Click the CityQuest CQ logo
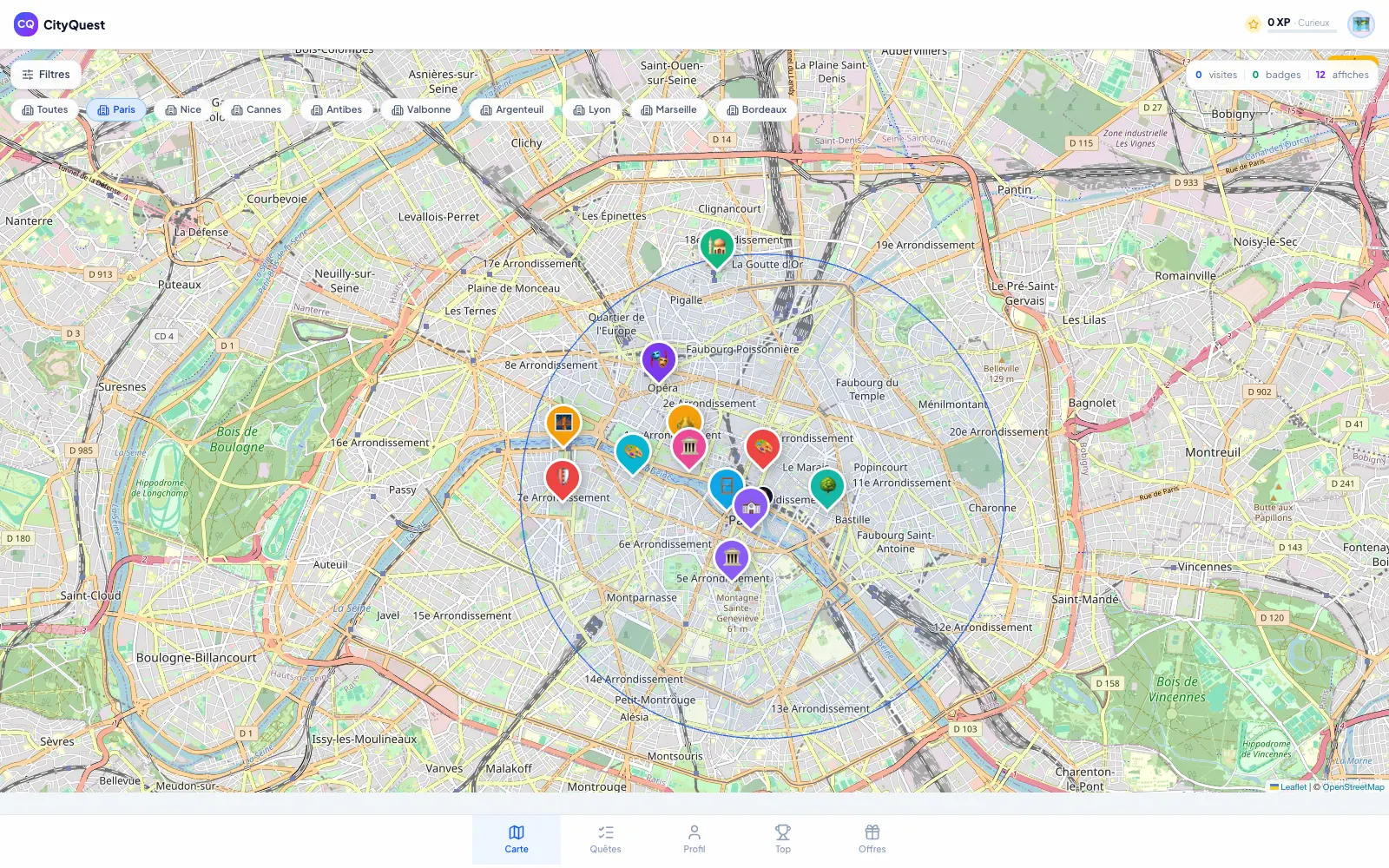Image resolution: width=1389 pixels, height=868 pixels. tap(26, 24)
